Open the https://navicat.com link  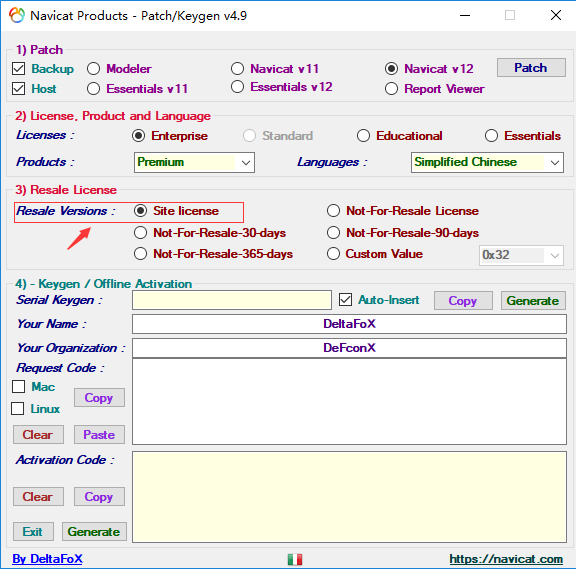coord(506,559)
